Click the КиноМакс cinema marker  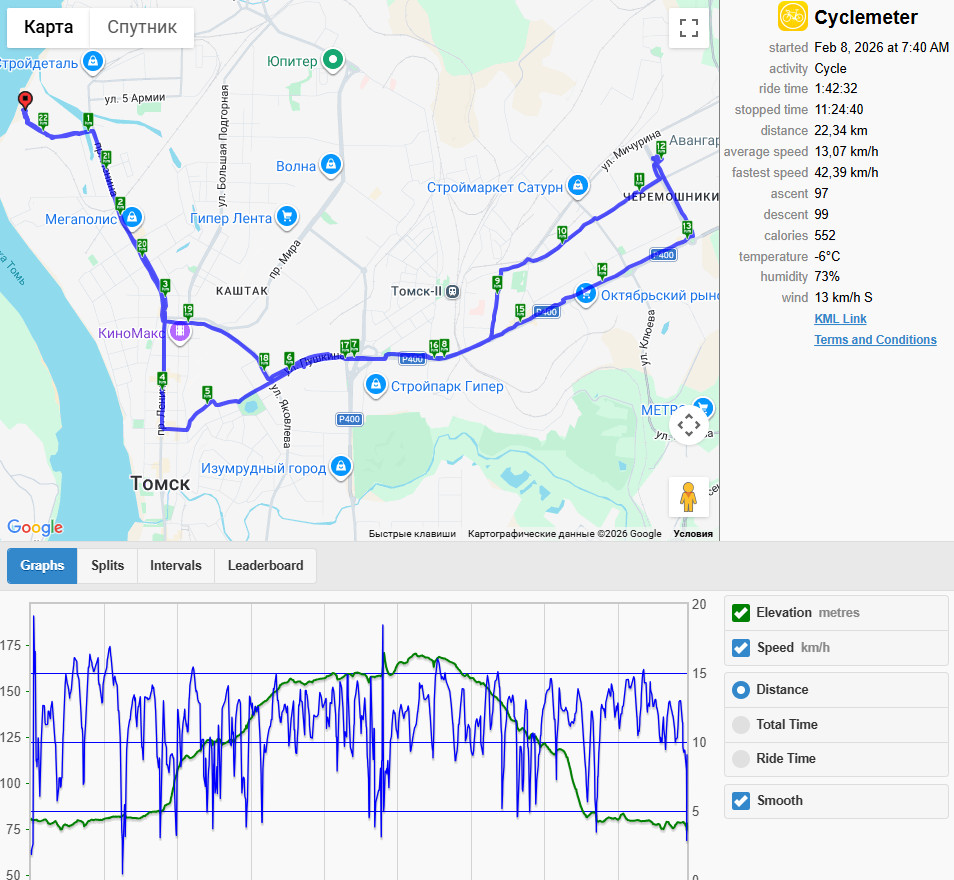[179, 332]
